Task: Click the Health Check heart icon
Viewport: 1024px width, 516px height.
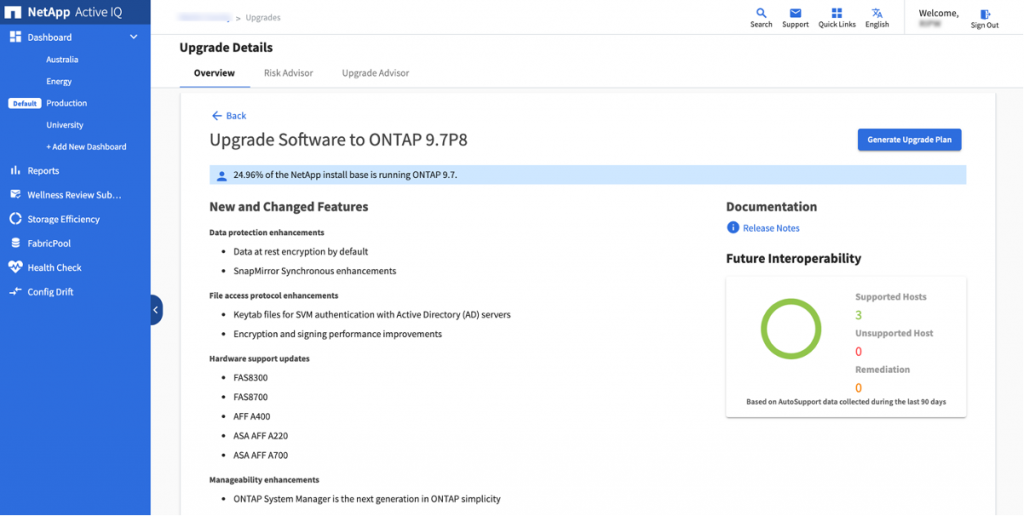Action: point(15,267)
